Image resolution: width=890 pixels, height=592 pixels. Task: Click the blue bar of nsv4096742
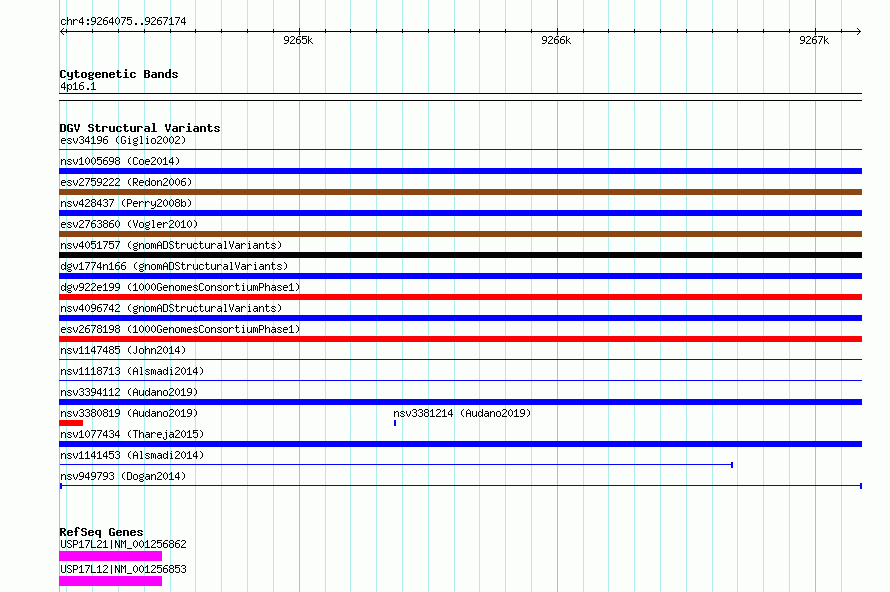460,318
